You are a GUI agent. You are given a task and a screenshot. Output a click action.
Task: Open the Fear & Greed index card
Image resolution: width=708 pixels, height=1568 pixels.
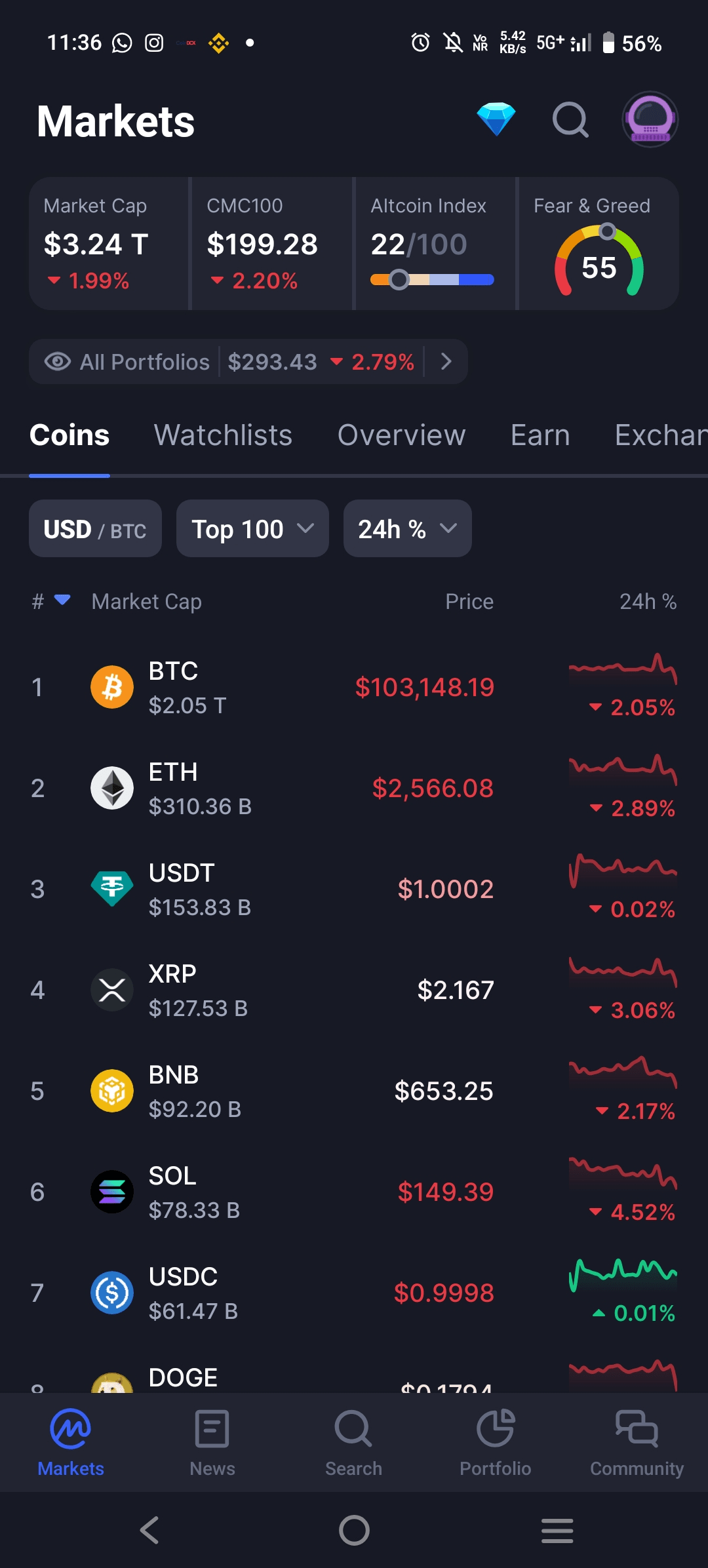598,244
